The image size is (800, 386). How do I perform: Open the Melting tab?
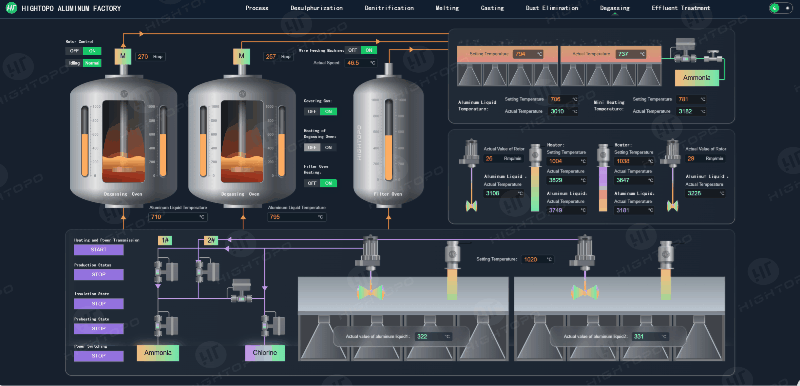pyautogui.click(x=447, y=8)
